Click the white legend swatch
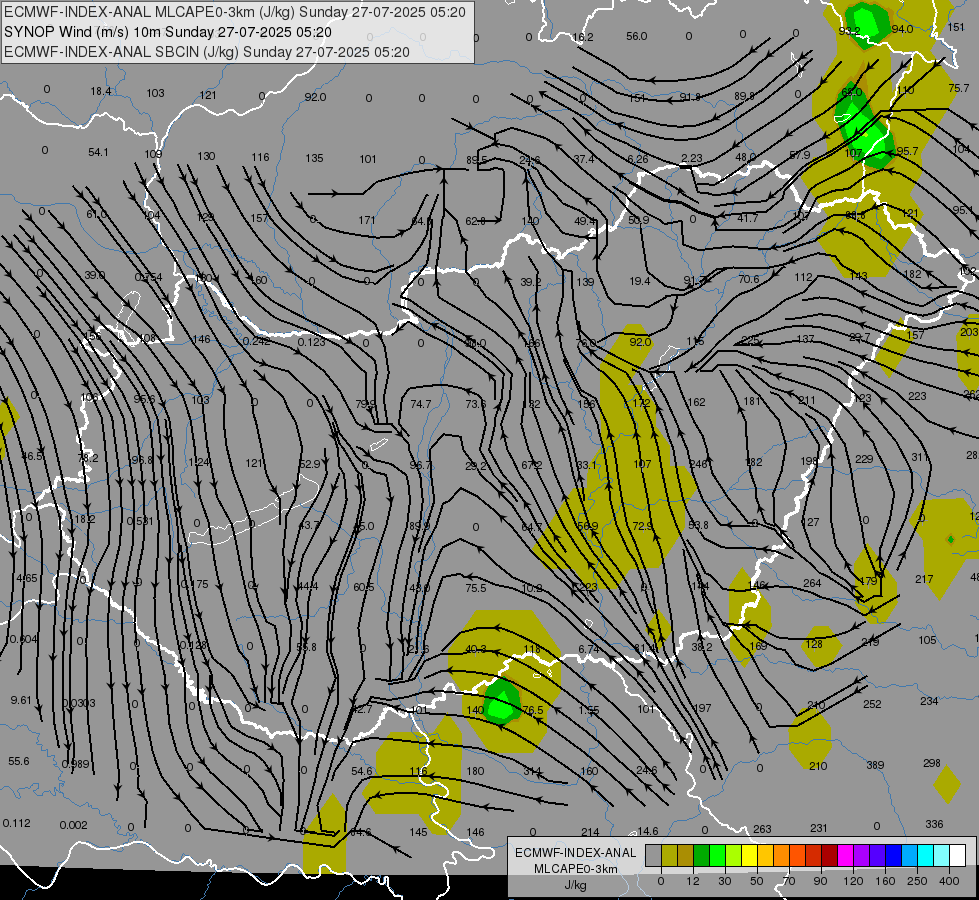This screenshot has width=979, height=900. pos(958,855)
